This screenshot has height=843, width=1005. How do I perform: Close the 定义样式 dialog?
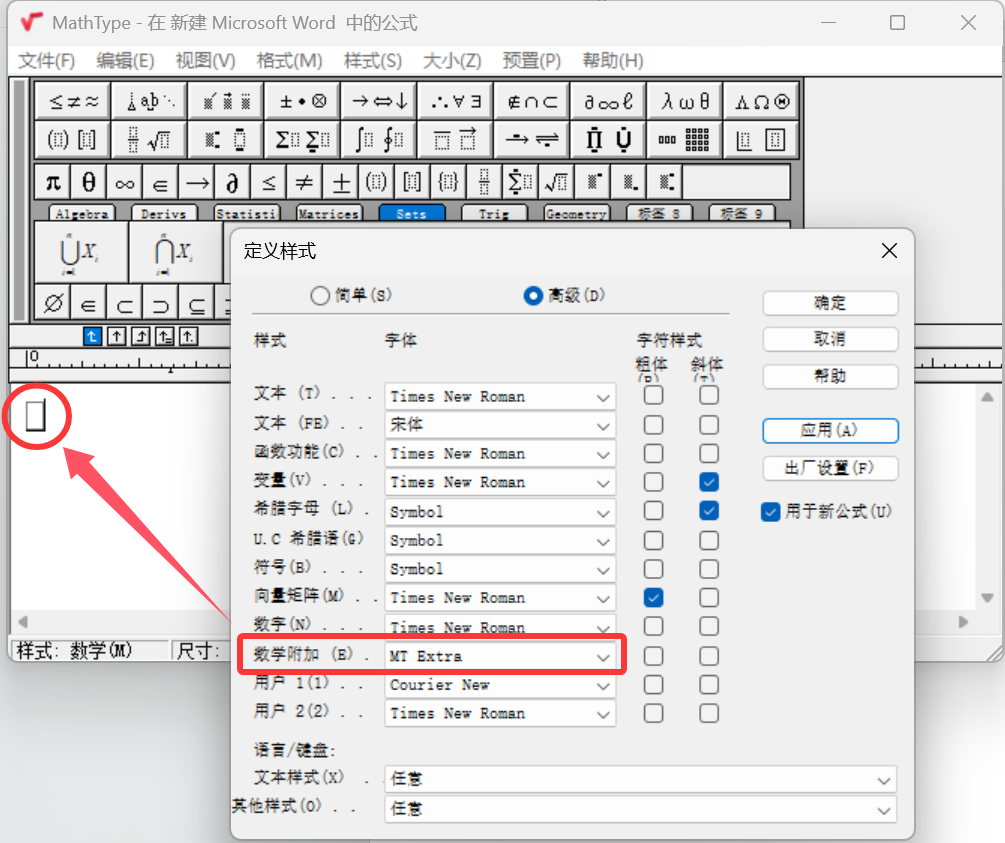889,251
